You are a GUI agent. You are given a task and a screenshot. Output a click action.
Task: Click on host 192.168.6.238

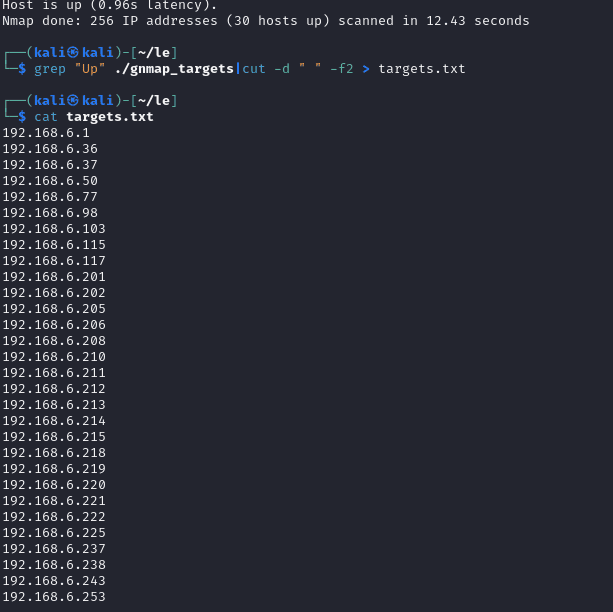(54, 565)
